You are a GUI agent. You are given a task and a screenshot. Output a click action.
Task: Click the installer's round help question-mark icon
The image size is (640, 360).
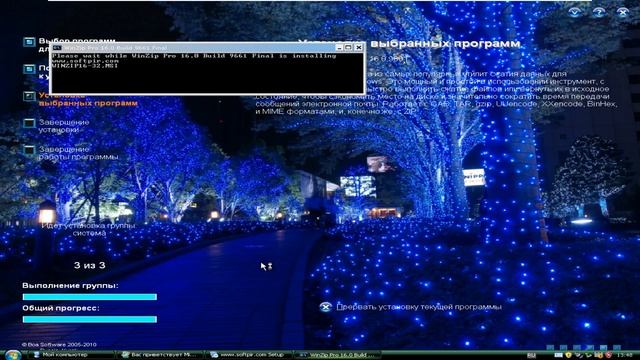pos(598,12)
